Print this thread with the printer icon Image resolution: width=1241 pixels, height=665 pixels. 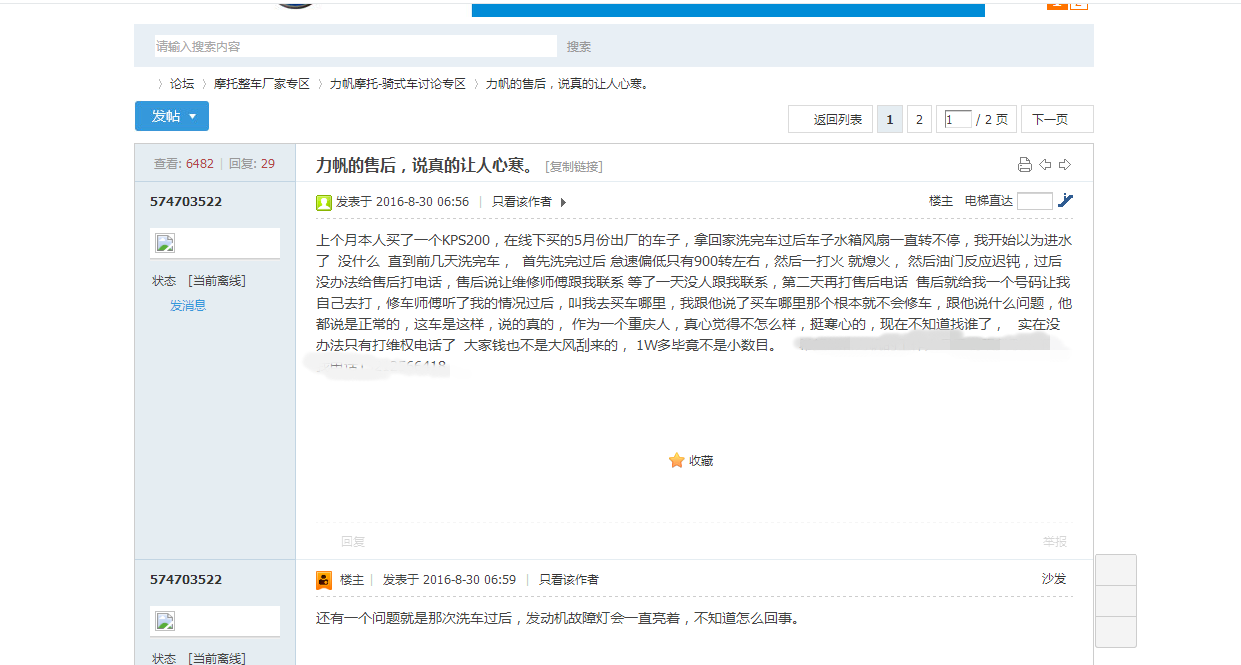1024,165
